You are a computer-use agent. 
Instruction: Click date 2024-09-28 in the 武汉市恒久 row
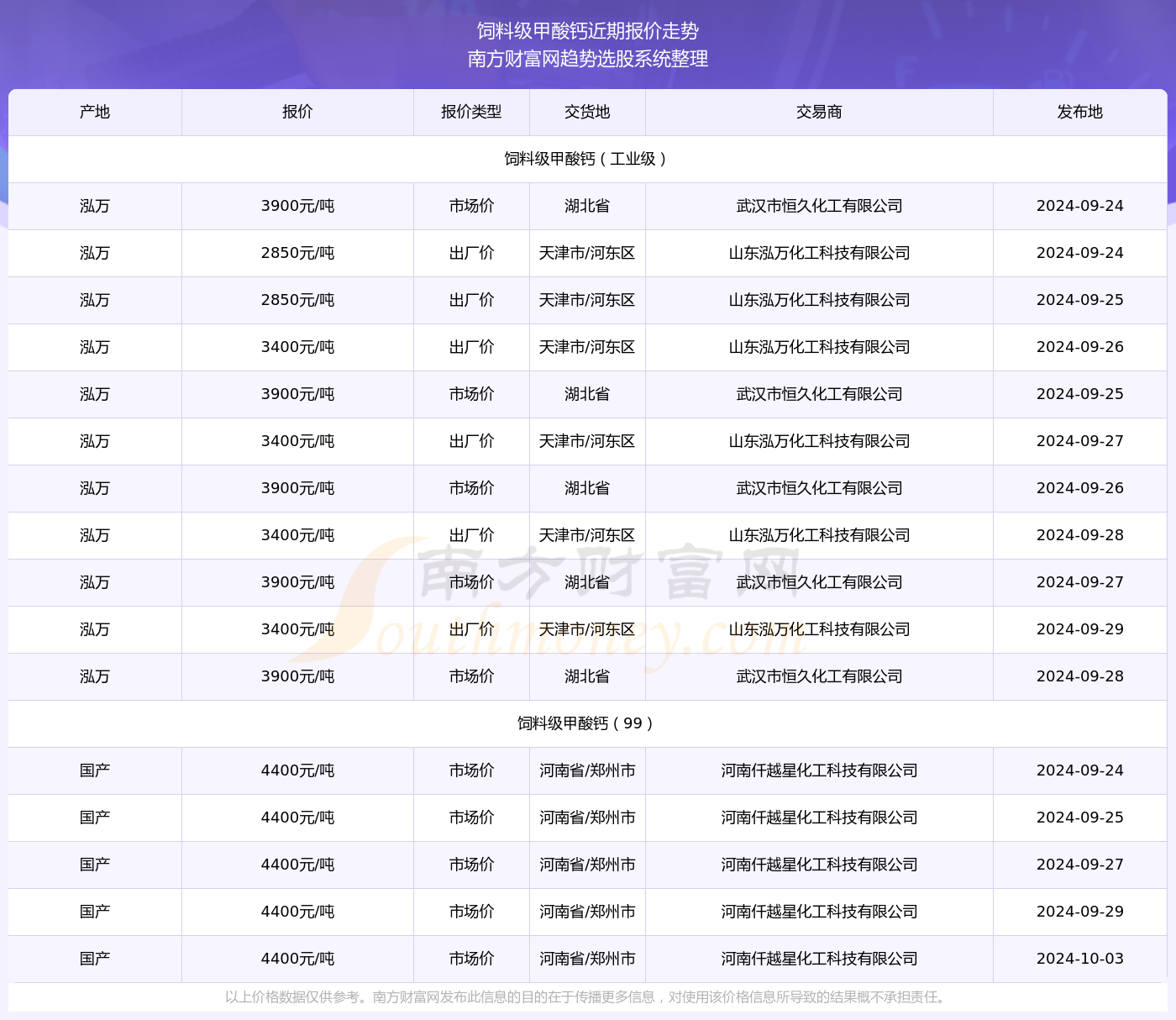tap(1080, 676)
